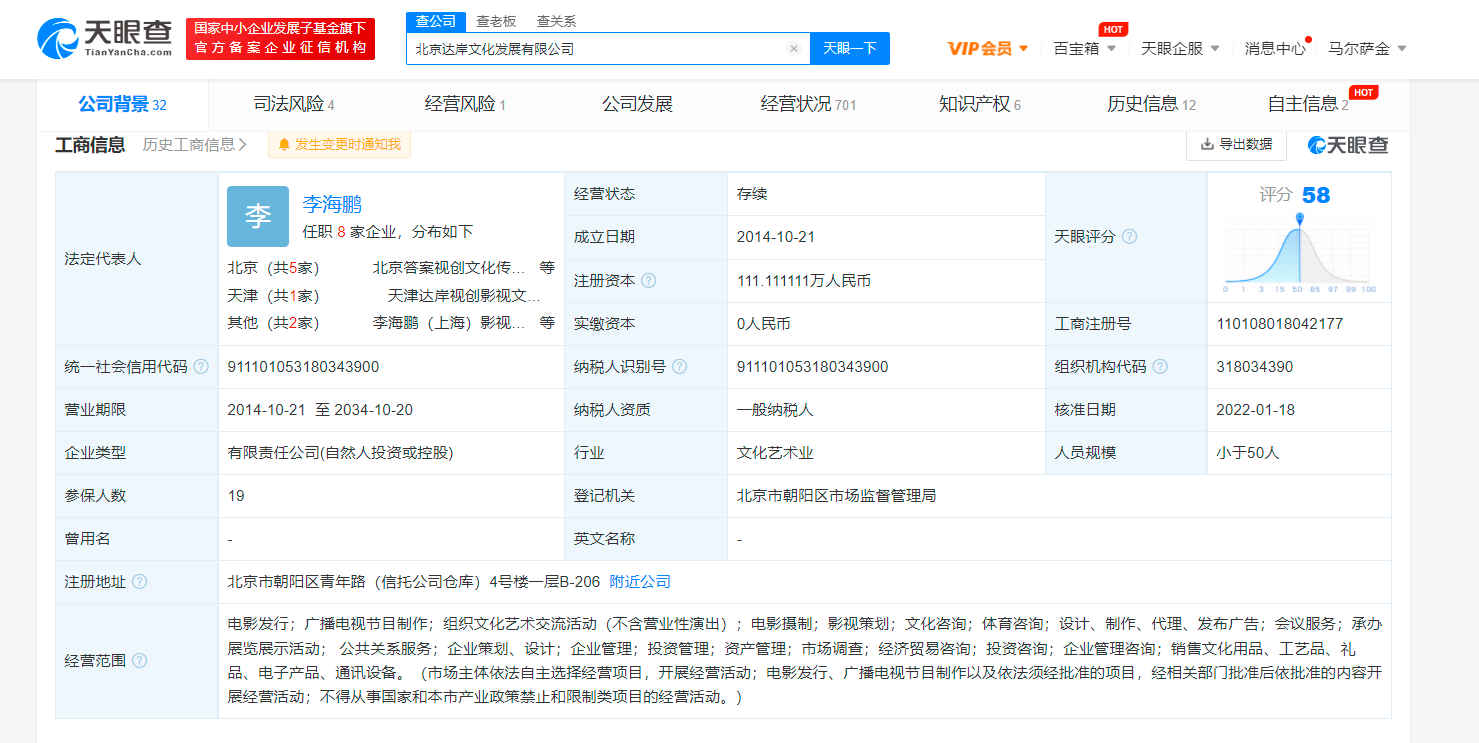Click 北京市朝阳区市场监督管理局 registration authority text
The image size is (1479, 743).
point(836,496)
